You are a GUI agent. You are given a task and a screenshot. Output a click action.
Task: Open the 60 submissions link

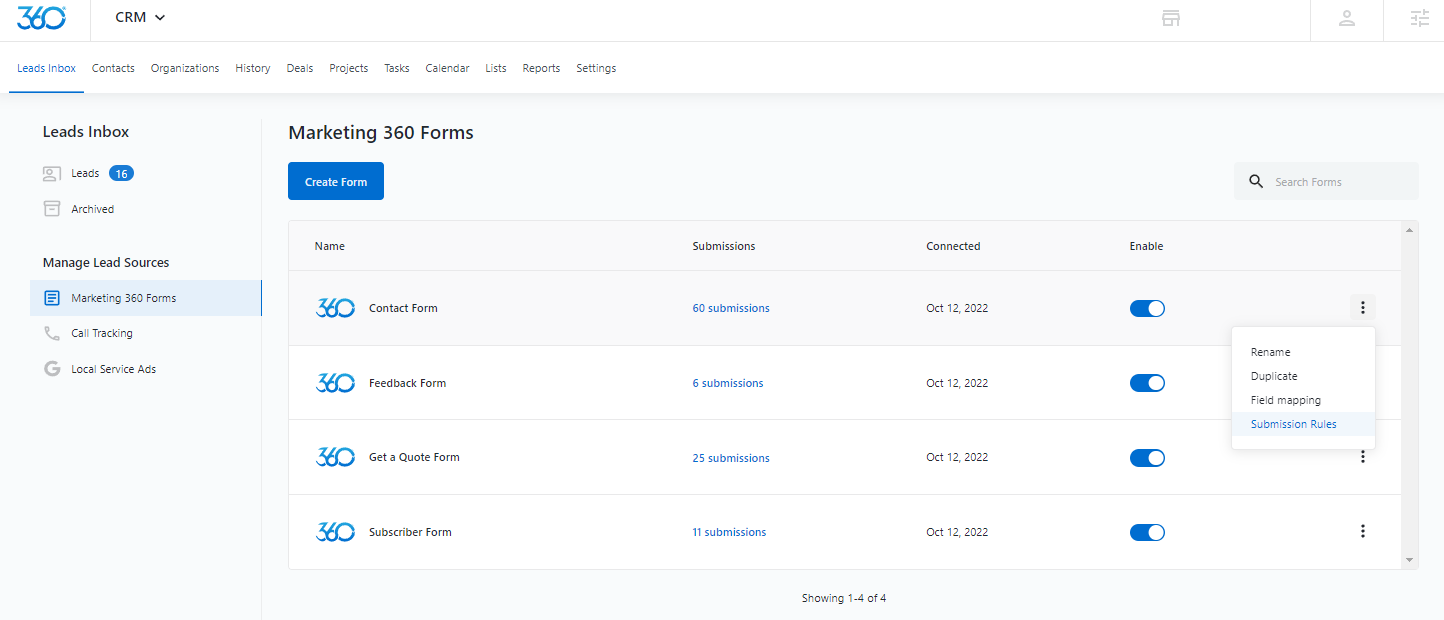[x=731, y=308]
